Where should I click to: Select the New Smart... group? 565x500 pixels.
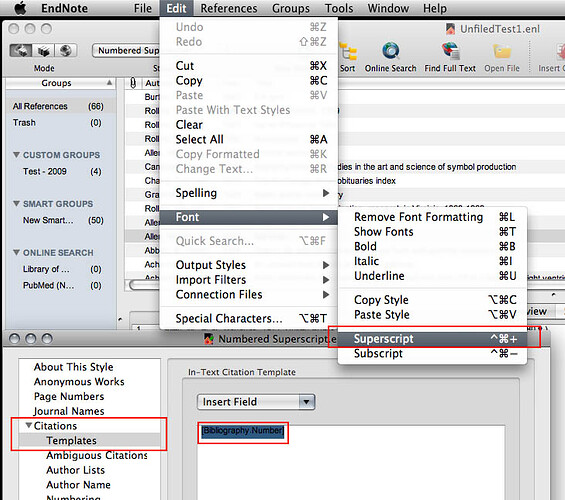(x=60, y=220)
